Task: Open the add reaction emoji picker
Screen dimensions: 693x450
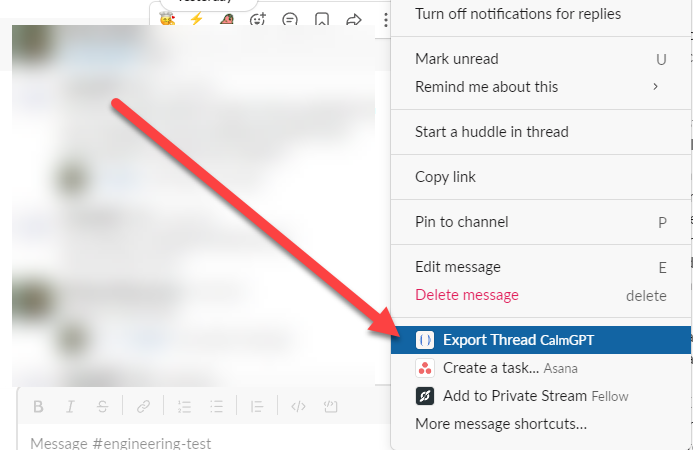Action: (258, 19)
